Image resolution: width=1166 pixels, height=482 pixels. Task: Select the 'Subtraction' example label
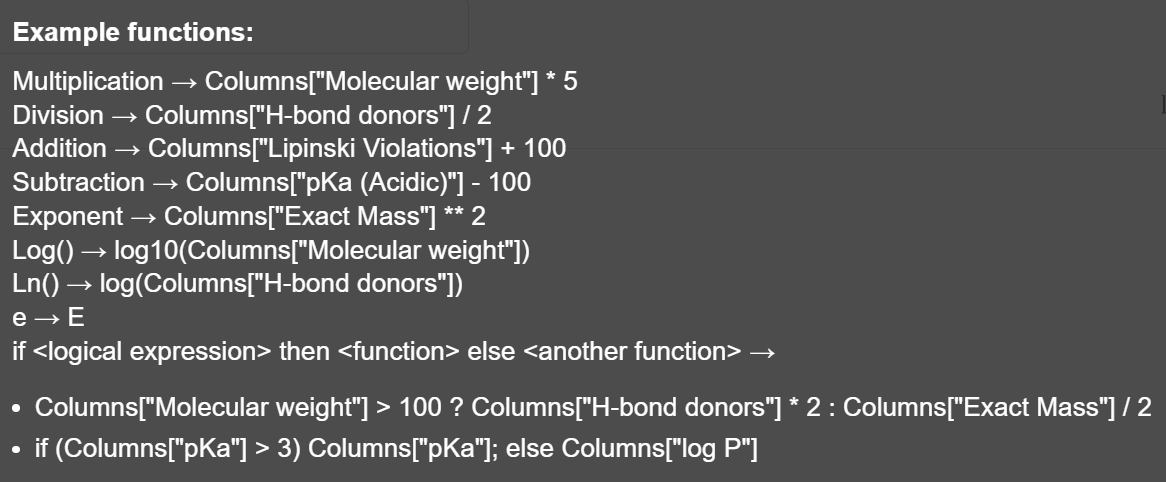[x=79, y=182]
